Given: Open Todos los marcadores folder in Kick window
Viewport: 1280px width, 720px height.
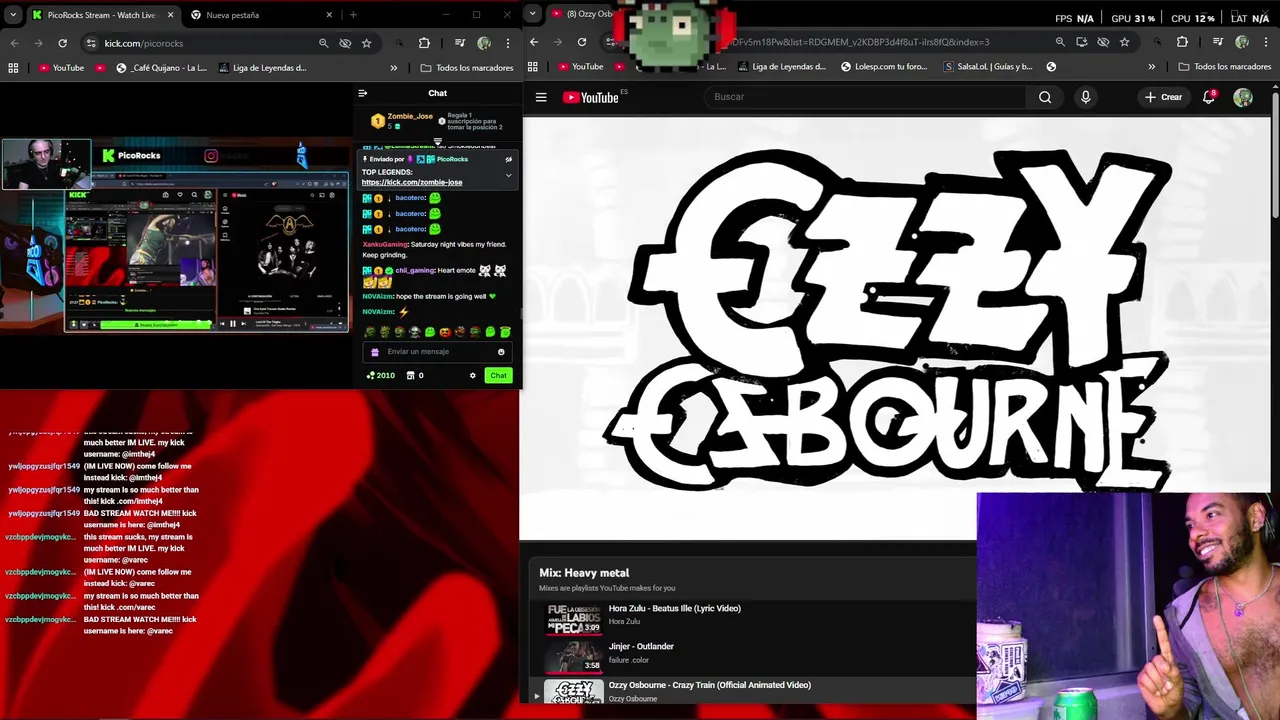Looking at the screenshot, I should click(x=467, y=68).
